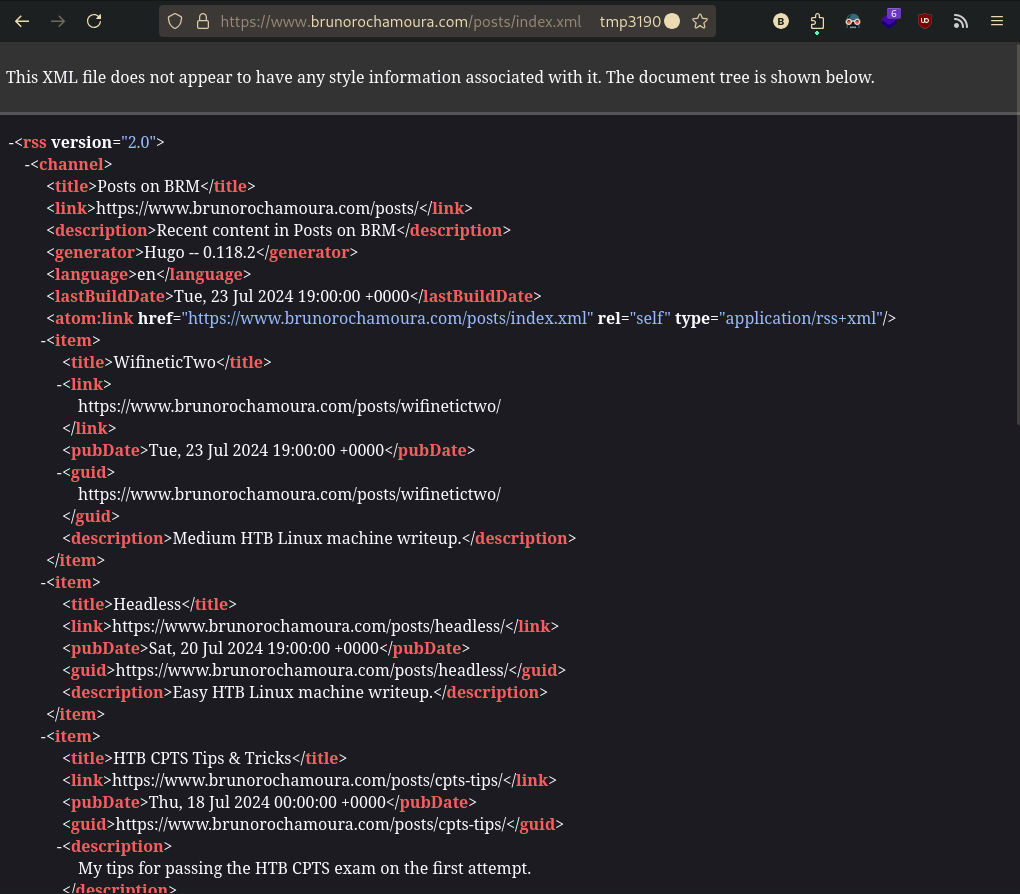Collapse the WifineticTwo item node
1020x894 pixels.
[44, 341]
